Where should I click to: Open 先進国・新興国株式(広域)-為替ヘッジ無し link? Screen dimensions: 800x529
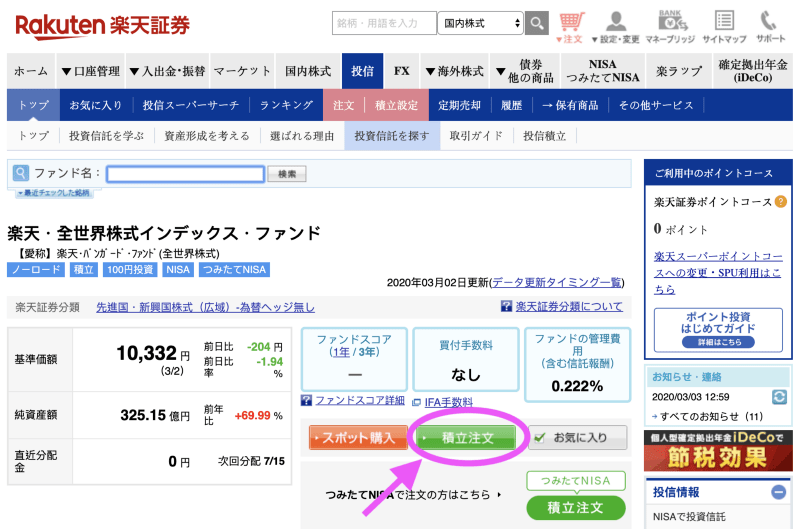(x=205, y=307)
